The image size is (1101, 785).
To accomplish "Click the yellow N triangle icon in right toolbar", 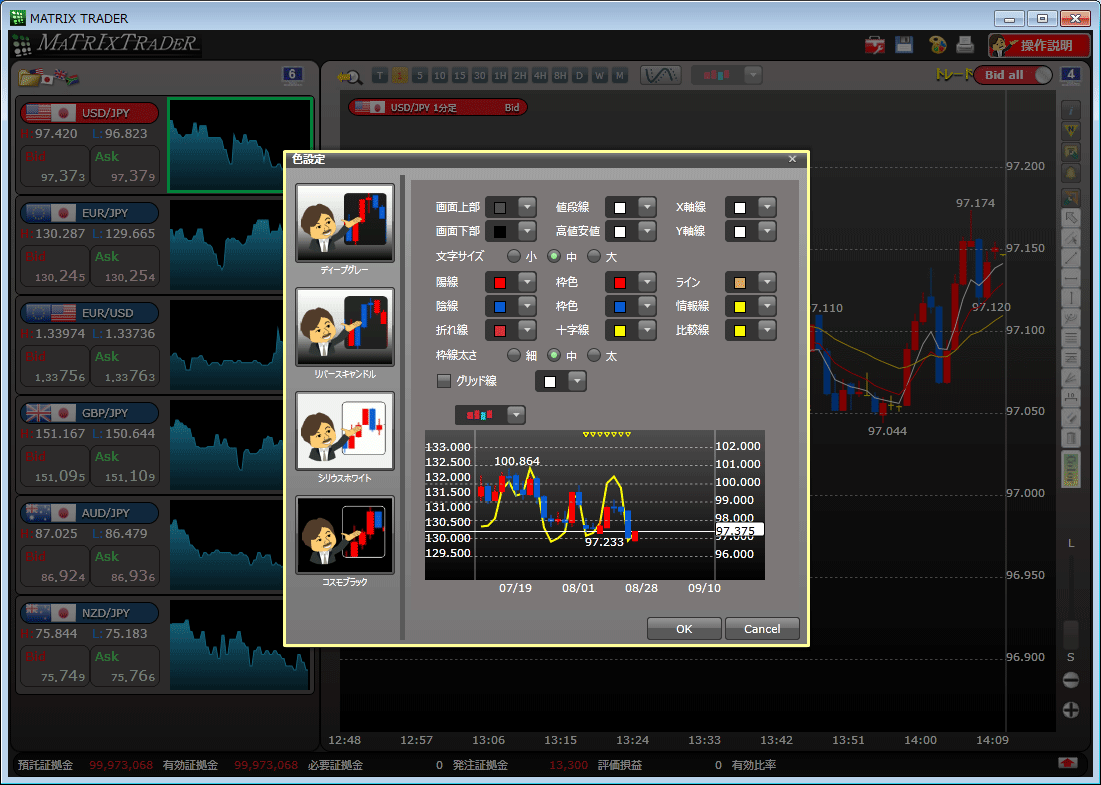I will coord(1071,131).
